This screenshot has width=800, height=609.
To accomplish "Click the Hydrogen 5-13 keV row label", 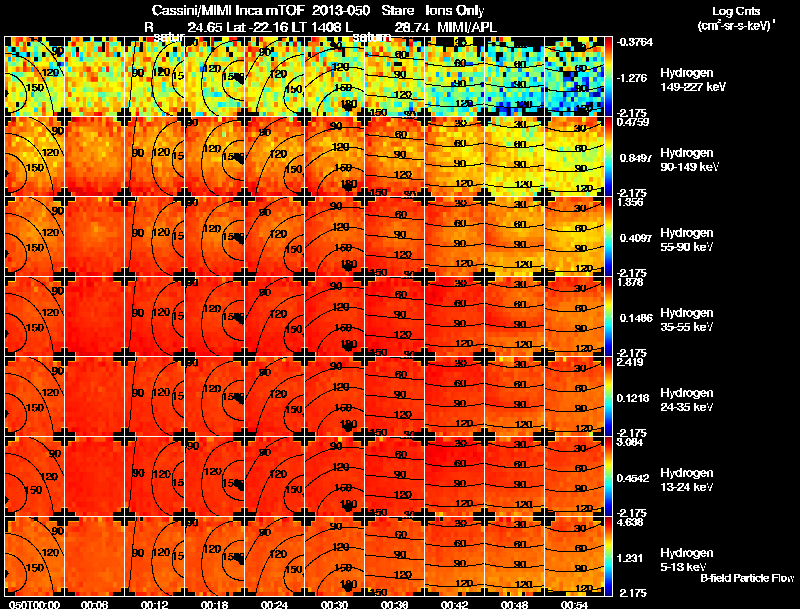I will (x=687, y=560).
